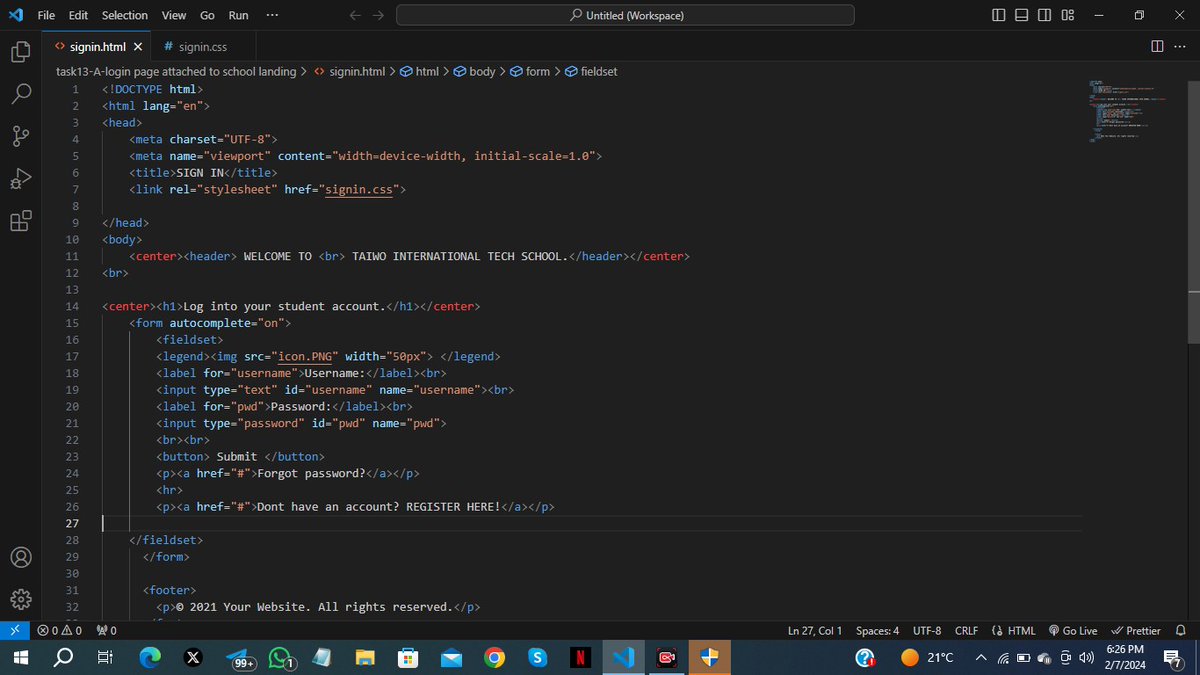This screenshot has height=675, width=1200.
Task: Open Task View on taskbar
Action: coord(105,658)
